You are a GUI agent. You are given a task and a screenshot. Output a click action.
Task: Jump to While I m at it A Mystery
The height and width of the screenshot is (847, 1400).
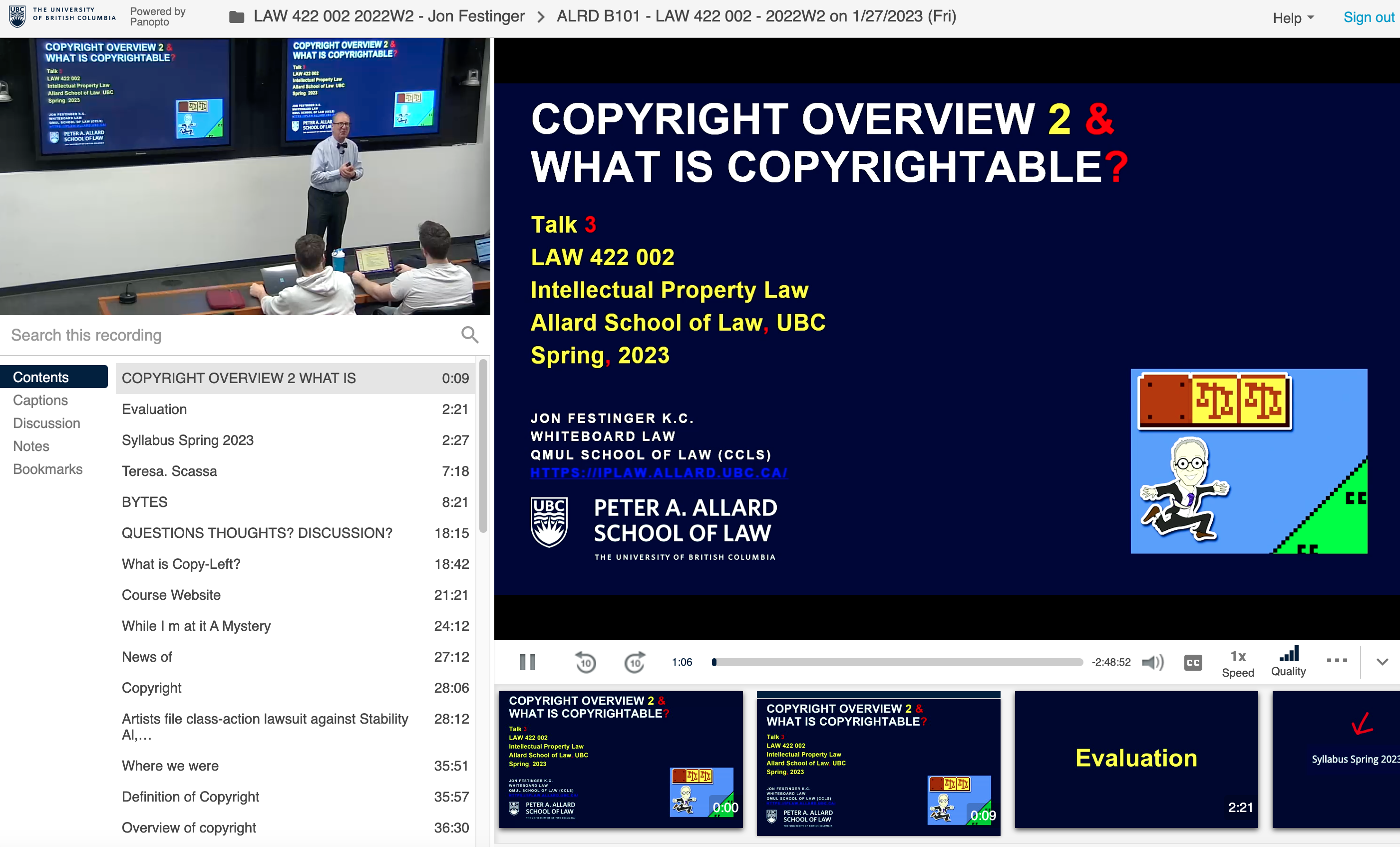tap(296, 626)
